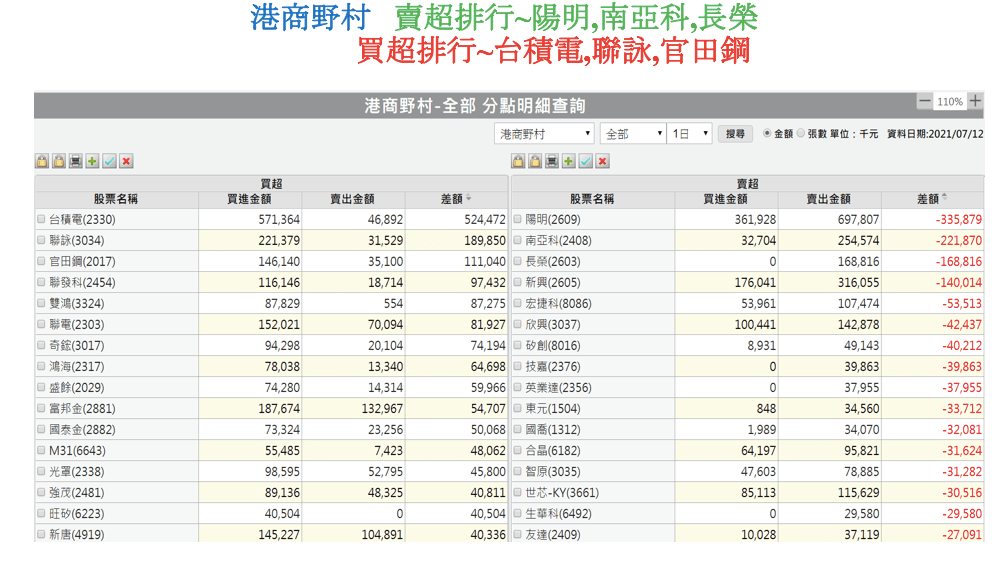Zoom in with the plus icon beside 110%

click(976, 101)
